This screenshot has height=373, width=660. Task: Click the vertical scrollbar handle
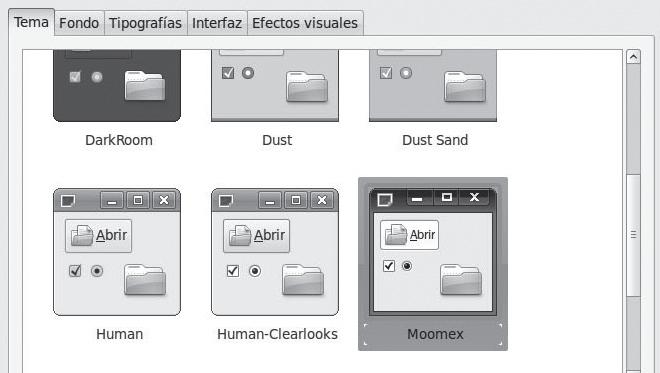point(633,234)
